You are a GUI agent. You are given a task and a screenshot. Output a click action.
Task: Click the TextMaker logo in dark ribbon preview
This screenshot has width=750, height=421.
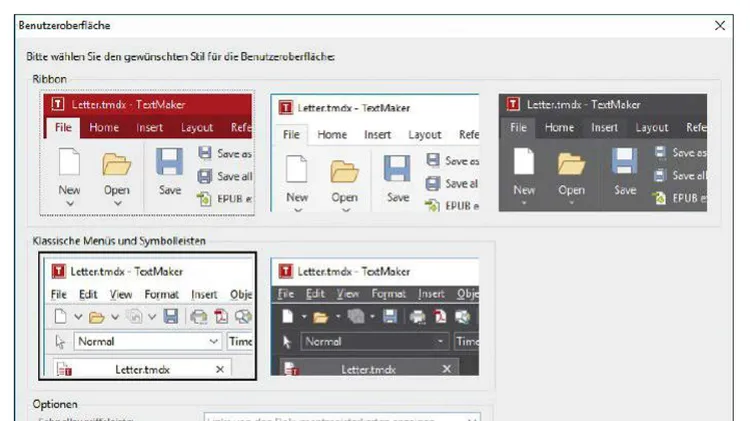[513, 104]
